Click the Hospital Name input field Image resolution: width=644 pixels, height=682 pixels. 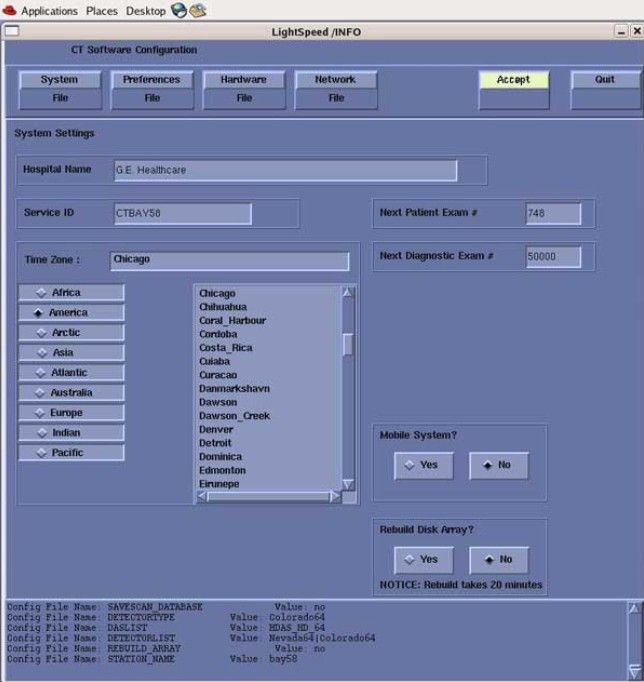point(283,170)
